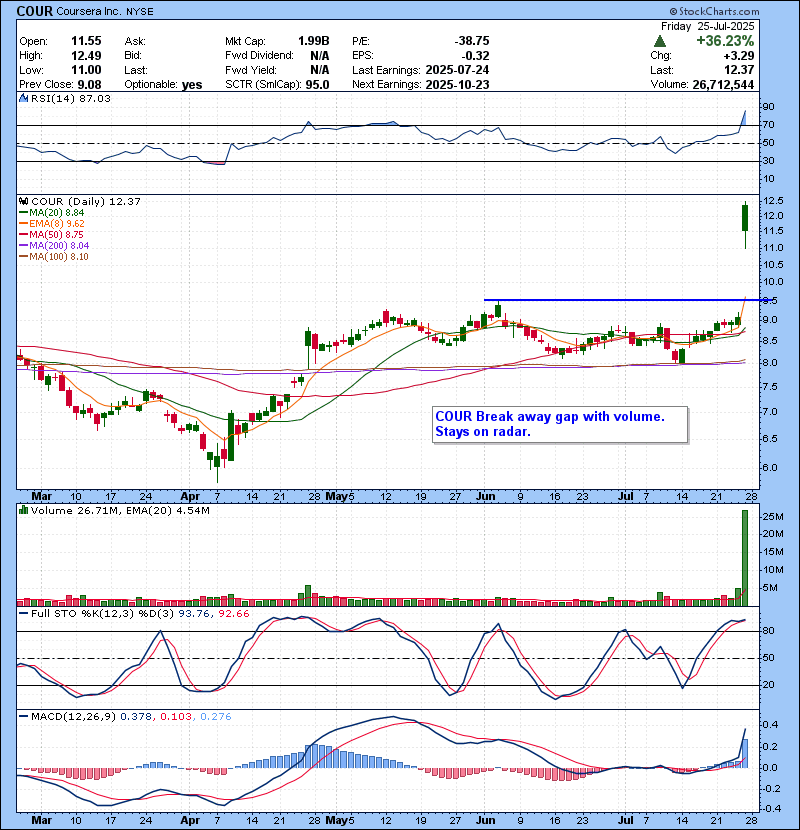Screen dimensions: 800x830
Task: Click the blue break away gap annotation box
Action: [x=560, y=425]
